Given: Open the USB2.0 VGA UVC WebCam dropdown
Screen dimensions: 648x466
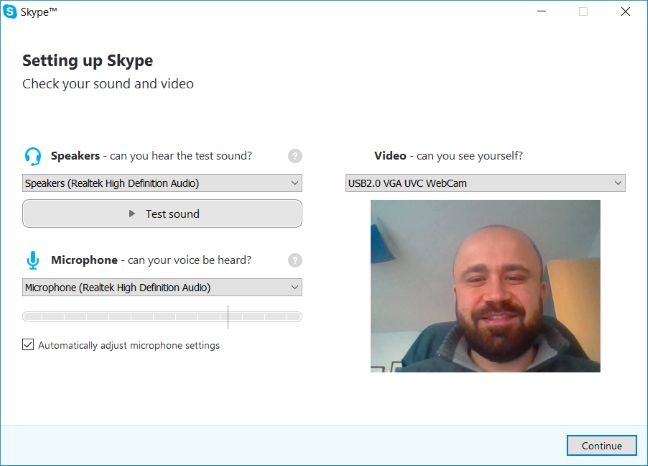Looking at the screenshot, I should [485, 183].
